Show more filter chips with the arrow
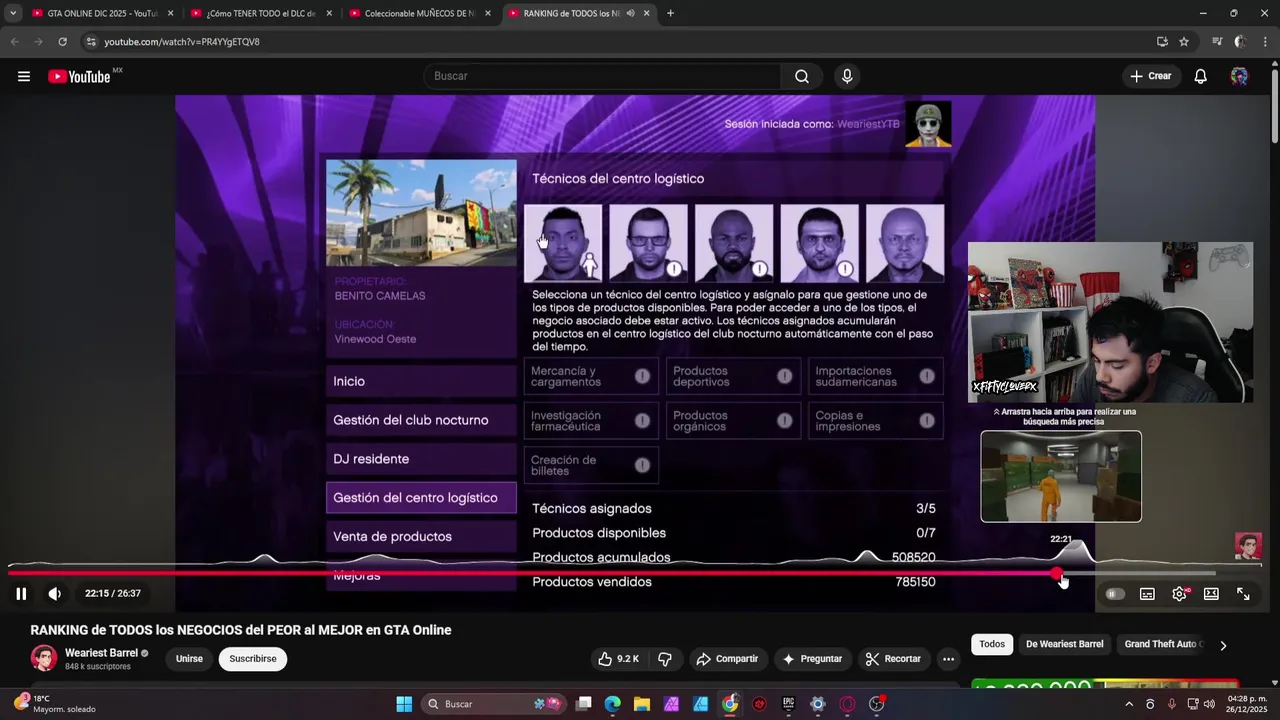Screen dimensions: 1280x720 [x=1223, y=645]
